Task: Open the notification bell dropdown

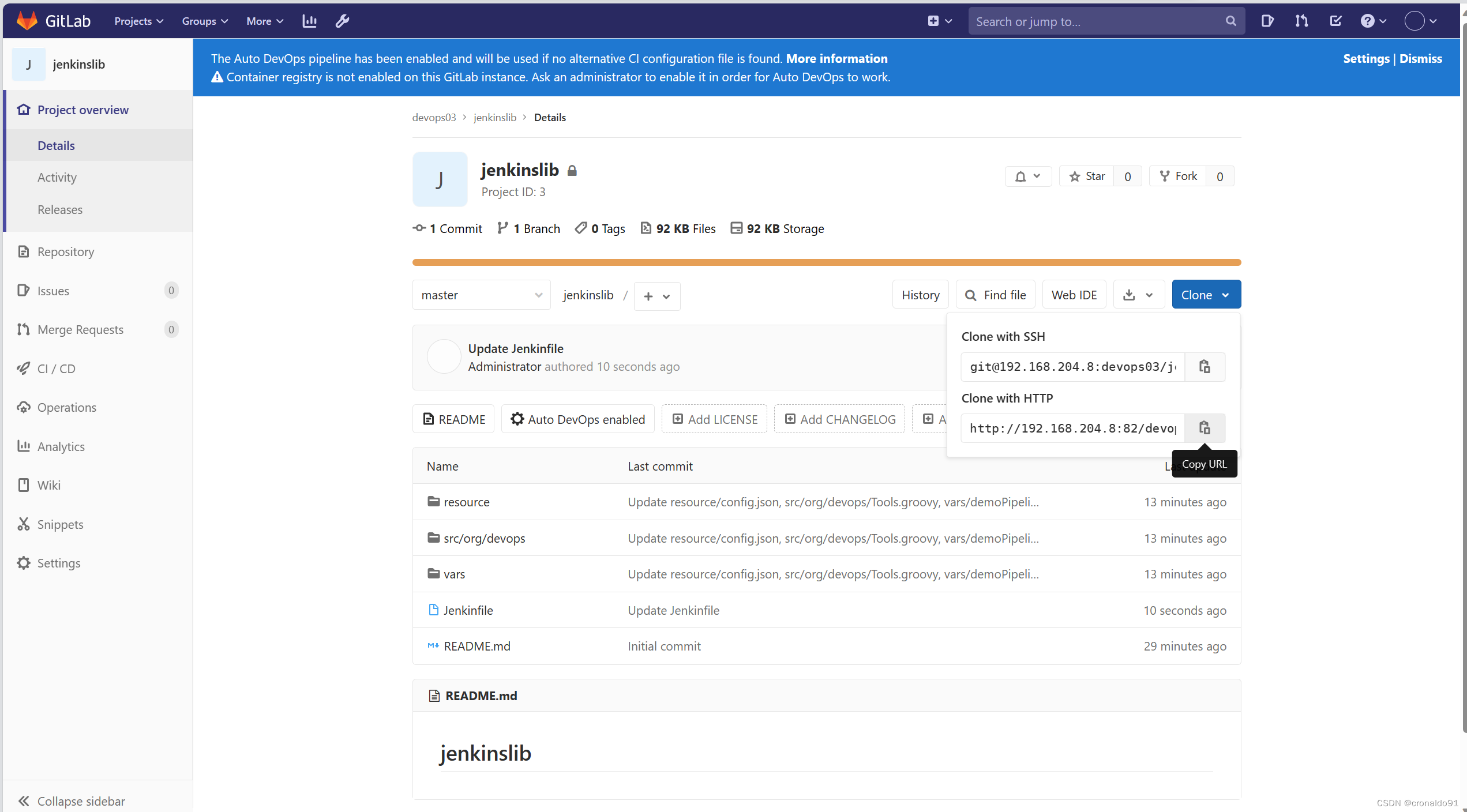Action: tap(1028, 176)
